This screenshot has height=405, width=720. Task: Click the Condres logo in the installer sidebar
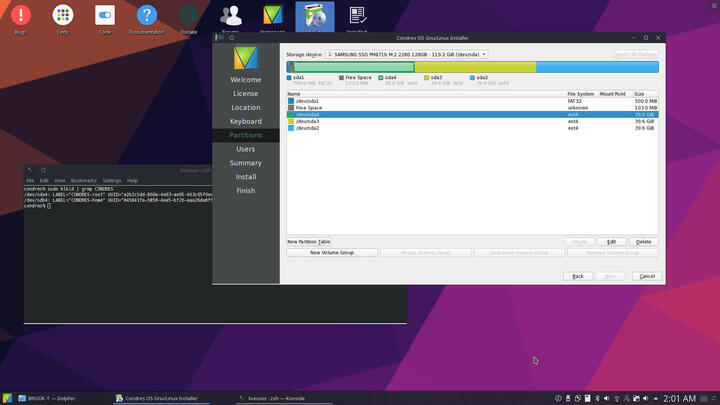pyautogui.click(x=246, y=57)
